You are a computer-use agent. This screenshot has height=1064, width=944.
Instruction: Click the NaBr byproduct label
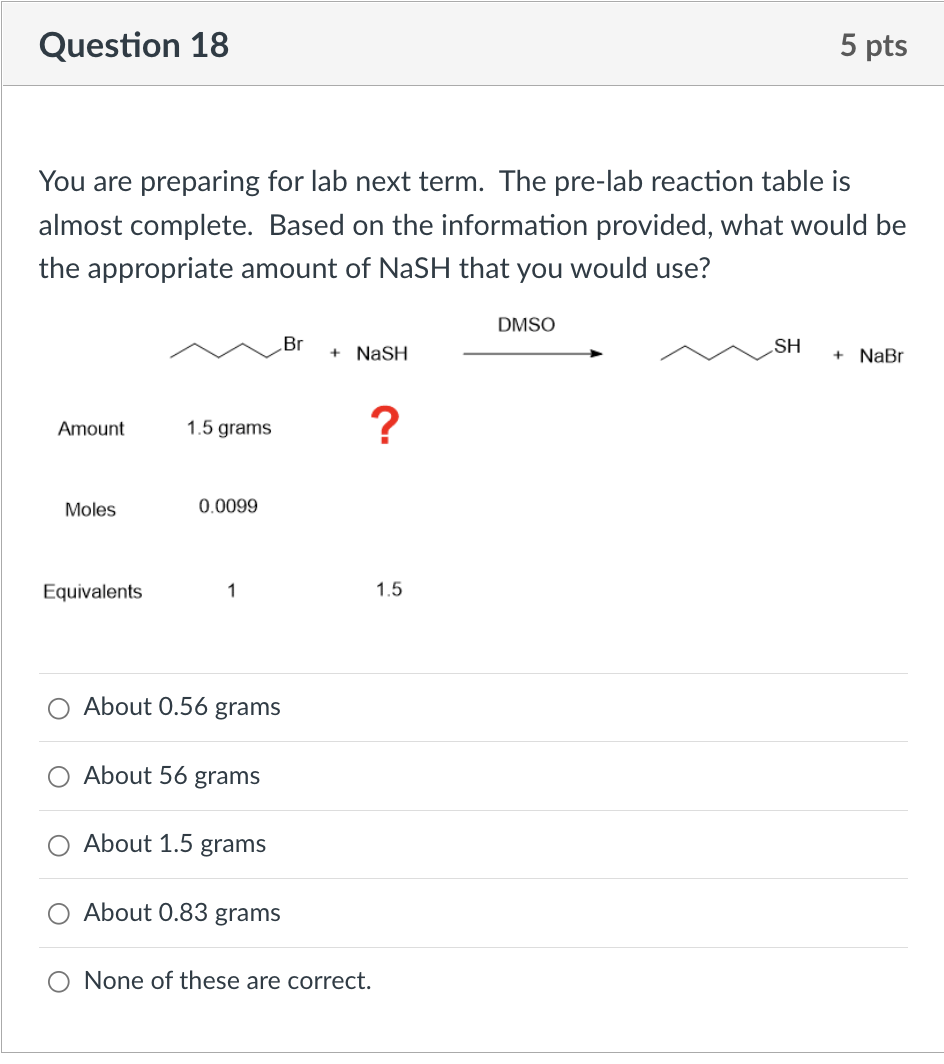[880, 356]
